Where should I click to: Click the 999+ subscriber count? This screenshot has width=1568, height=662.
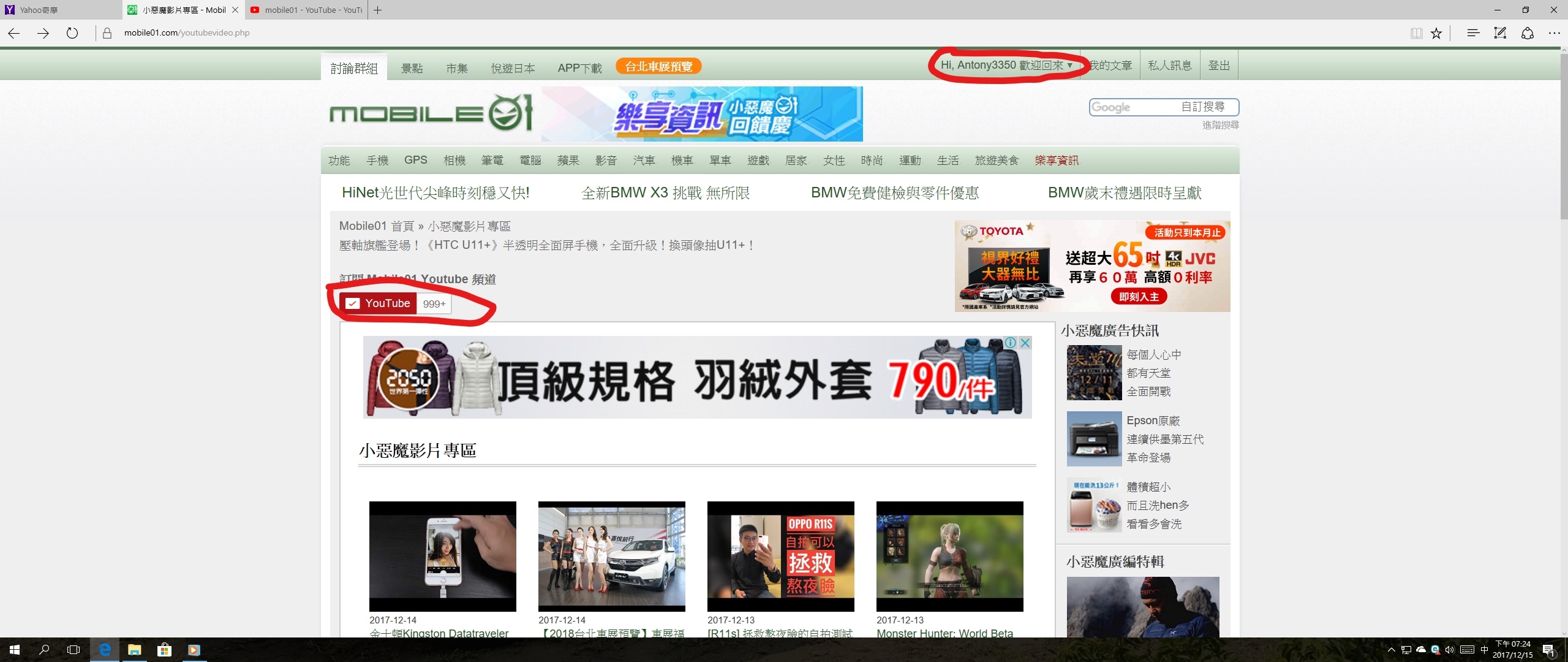(434, 304)
